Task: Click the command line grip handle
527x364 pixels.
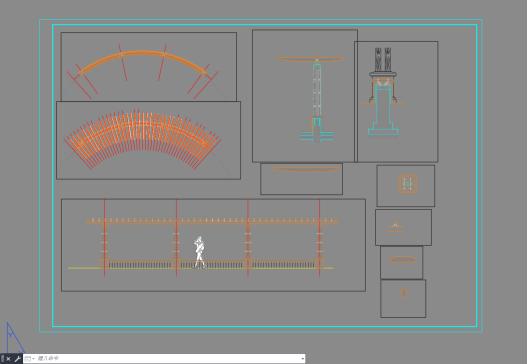Action: tap(2, 359)
